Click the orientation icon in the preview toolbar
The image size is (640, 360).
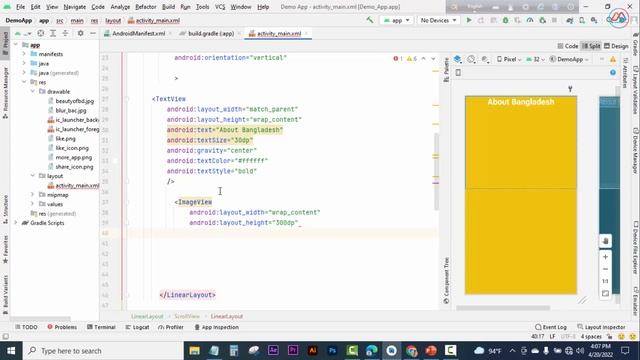471,59
